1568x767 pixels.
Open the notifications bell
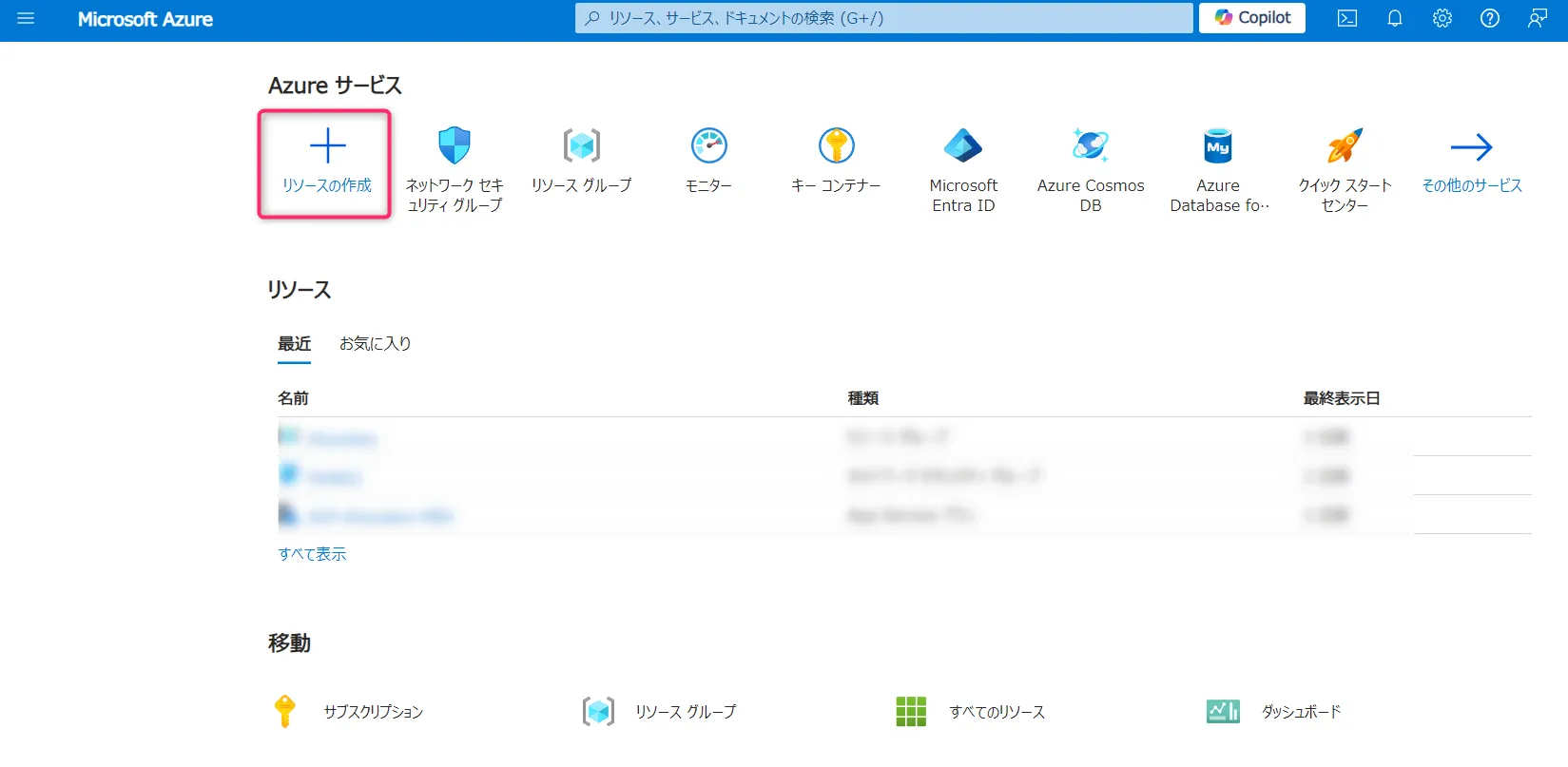coord(1395,18)
